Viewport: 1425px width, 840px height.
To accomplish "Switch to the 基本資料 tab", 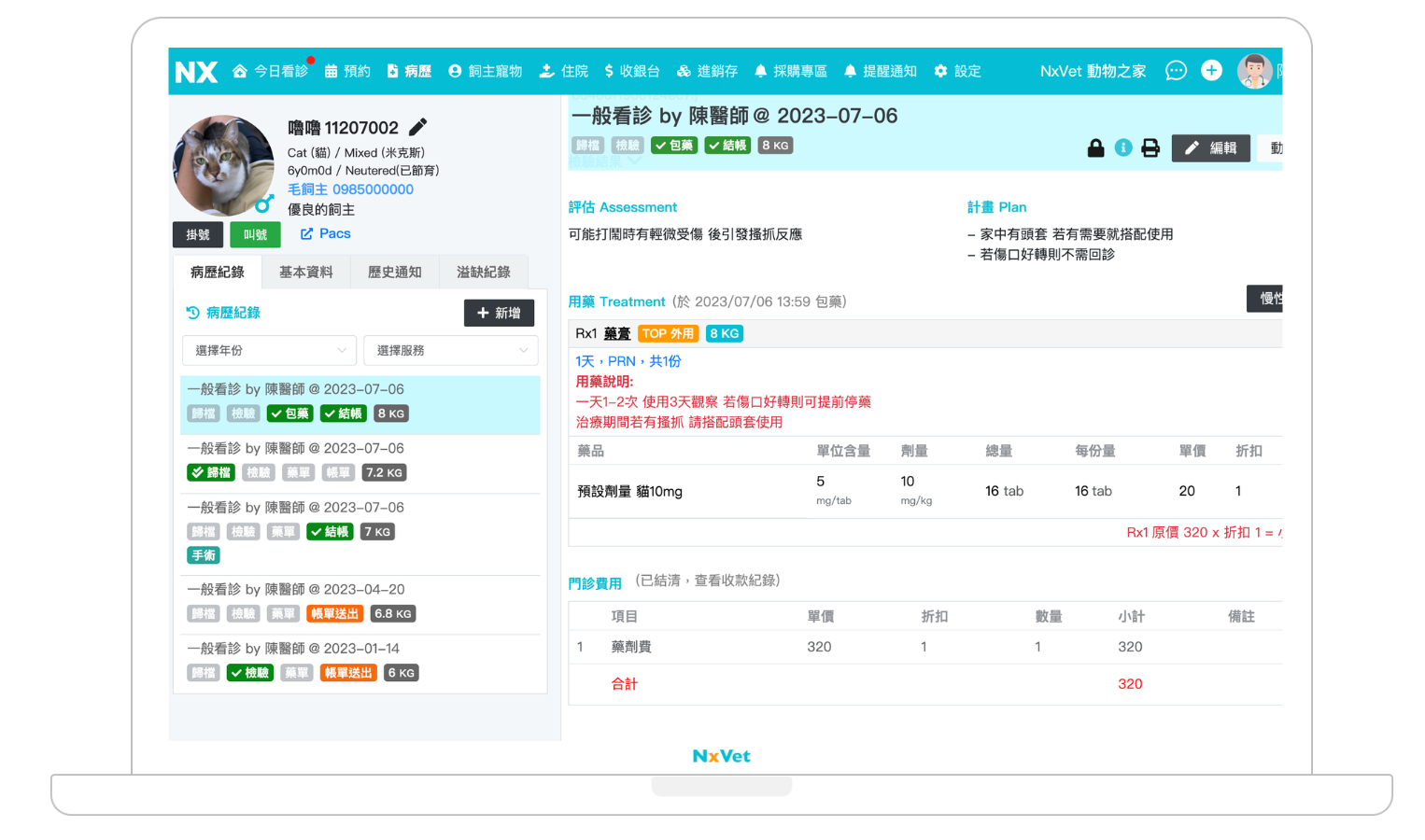I will (x=305, y=273).
